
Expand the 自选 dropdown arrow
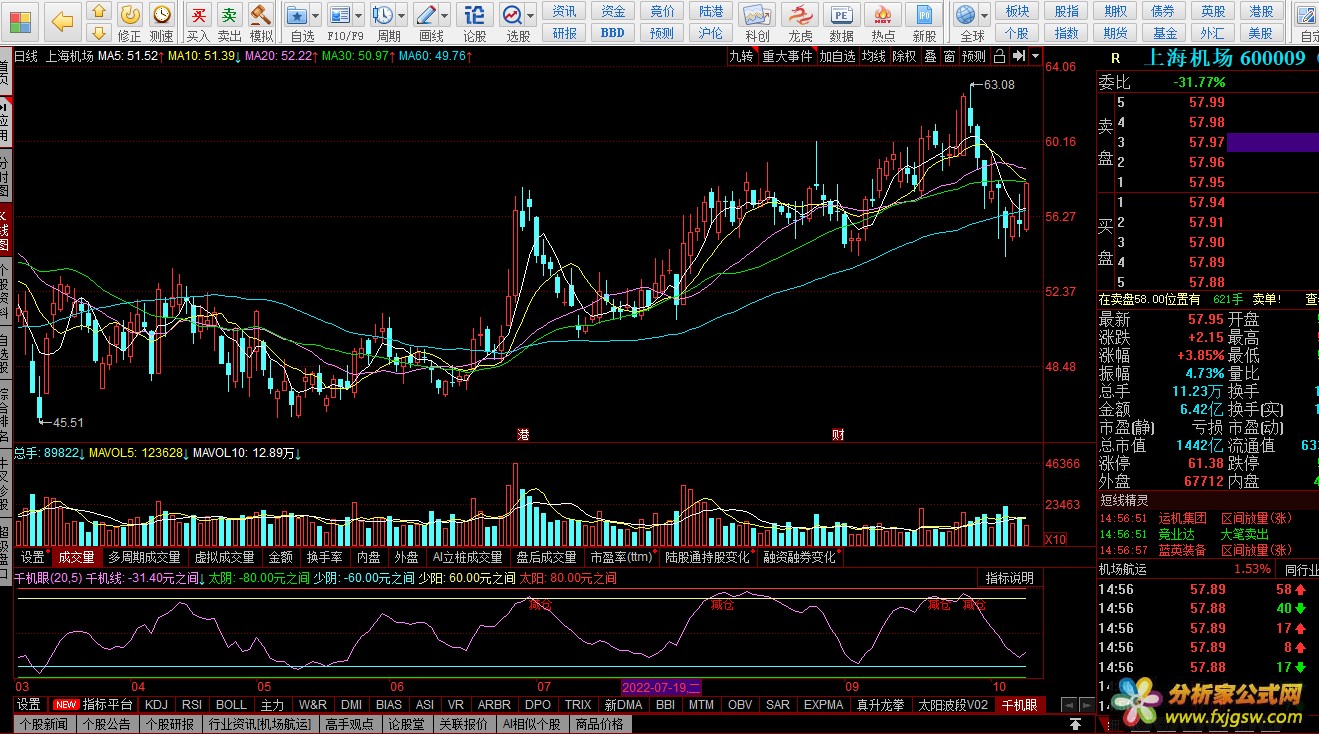[x=316, y=15]
